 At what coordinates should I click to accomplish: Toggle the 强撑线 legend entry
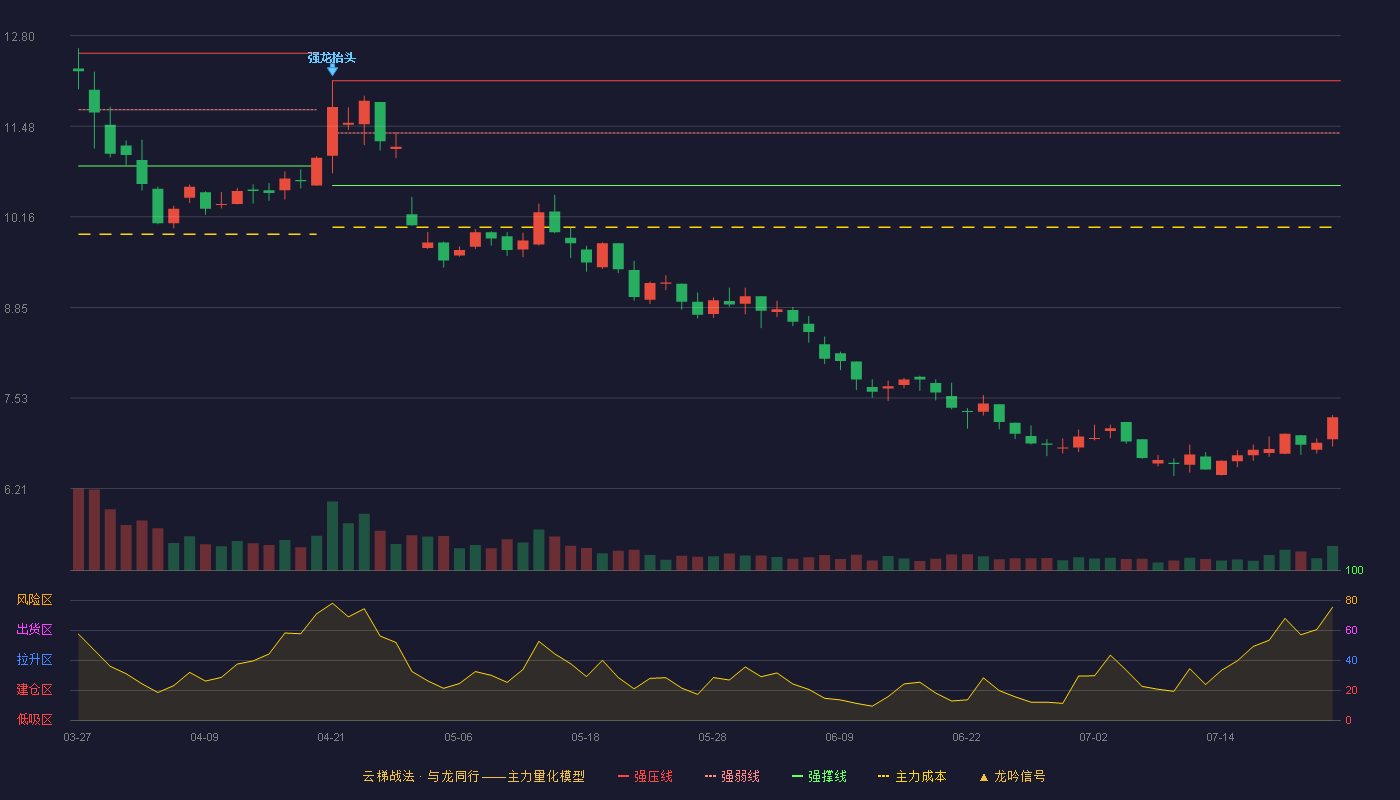click(819, 776)
